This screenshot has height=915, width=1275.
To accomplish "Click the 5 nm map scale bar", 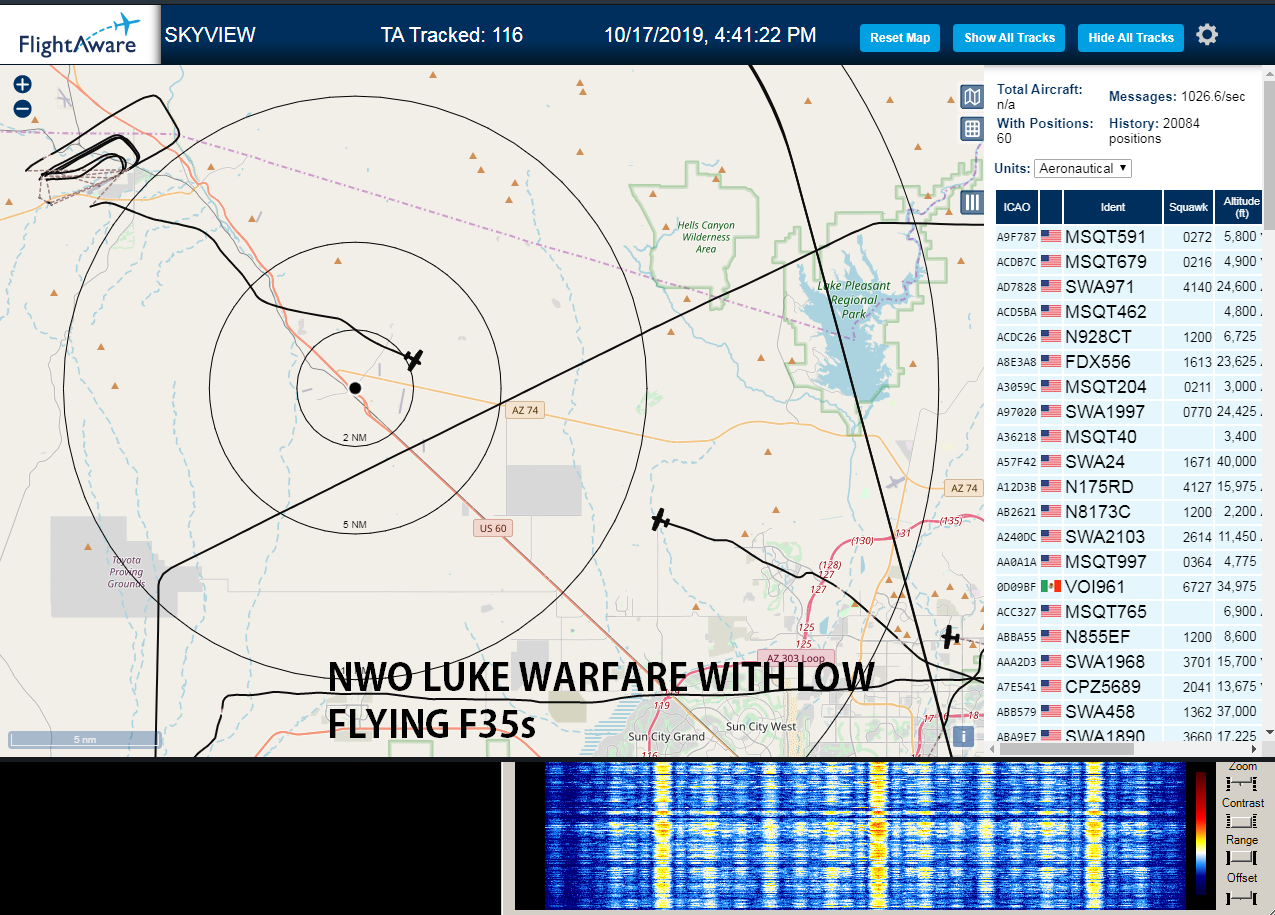I will click(x=85, y=740).
